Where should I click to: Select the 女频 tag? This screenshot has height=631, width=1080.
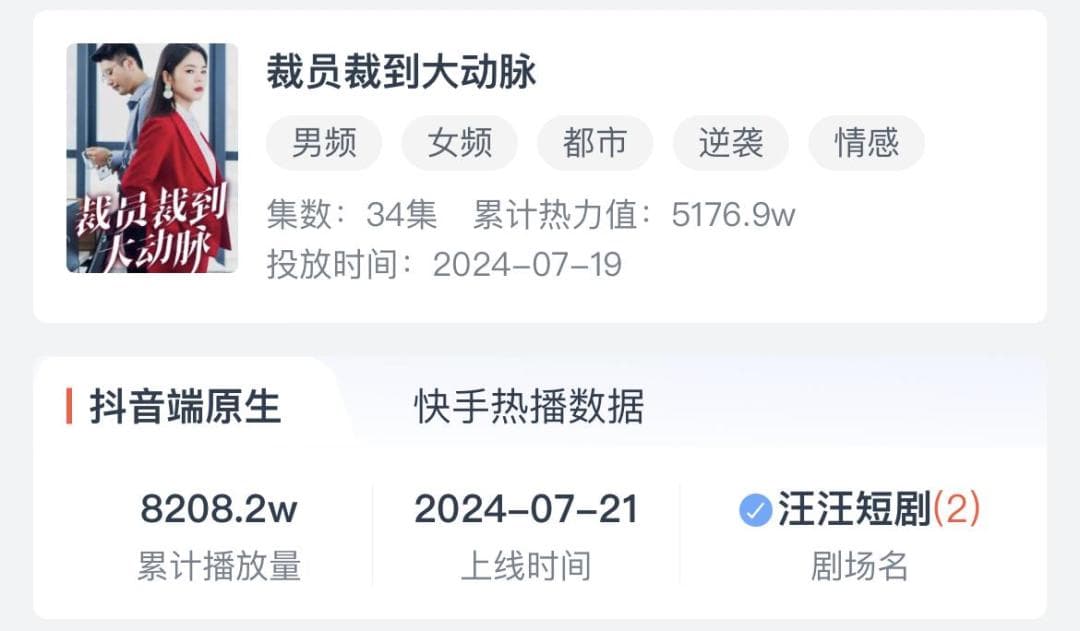click(459, 143)
